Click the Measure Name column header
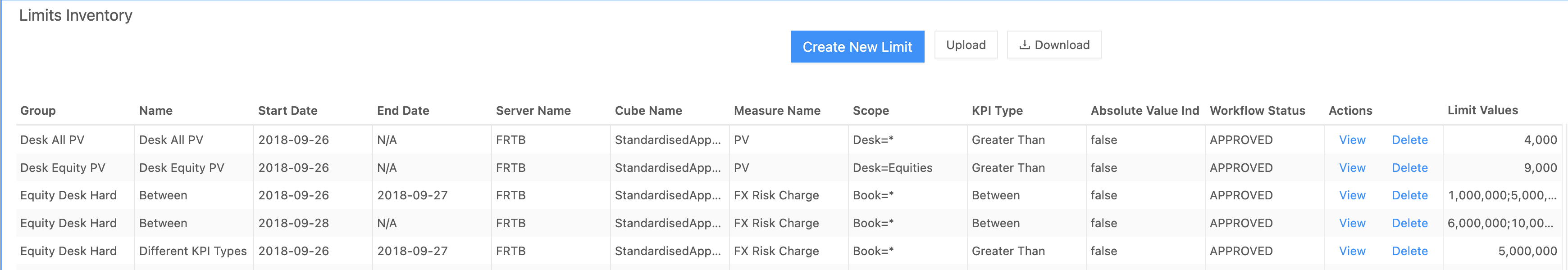The height and width of the screenshot is (270, 1568). coord(777,111)
